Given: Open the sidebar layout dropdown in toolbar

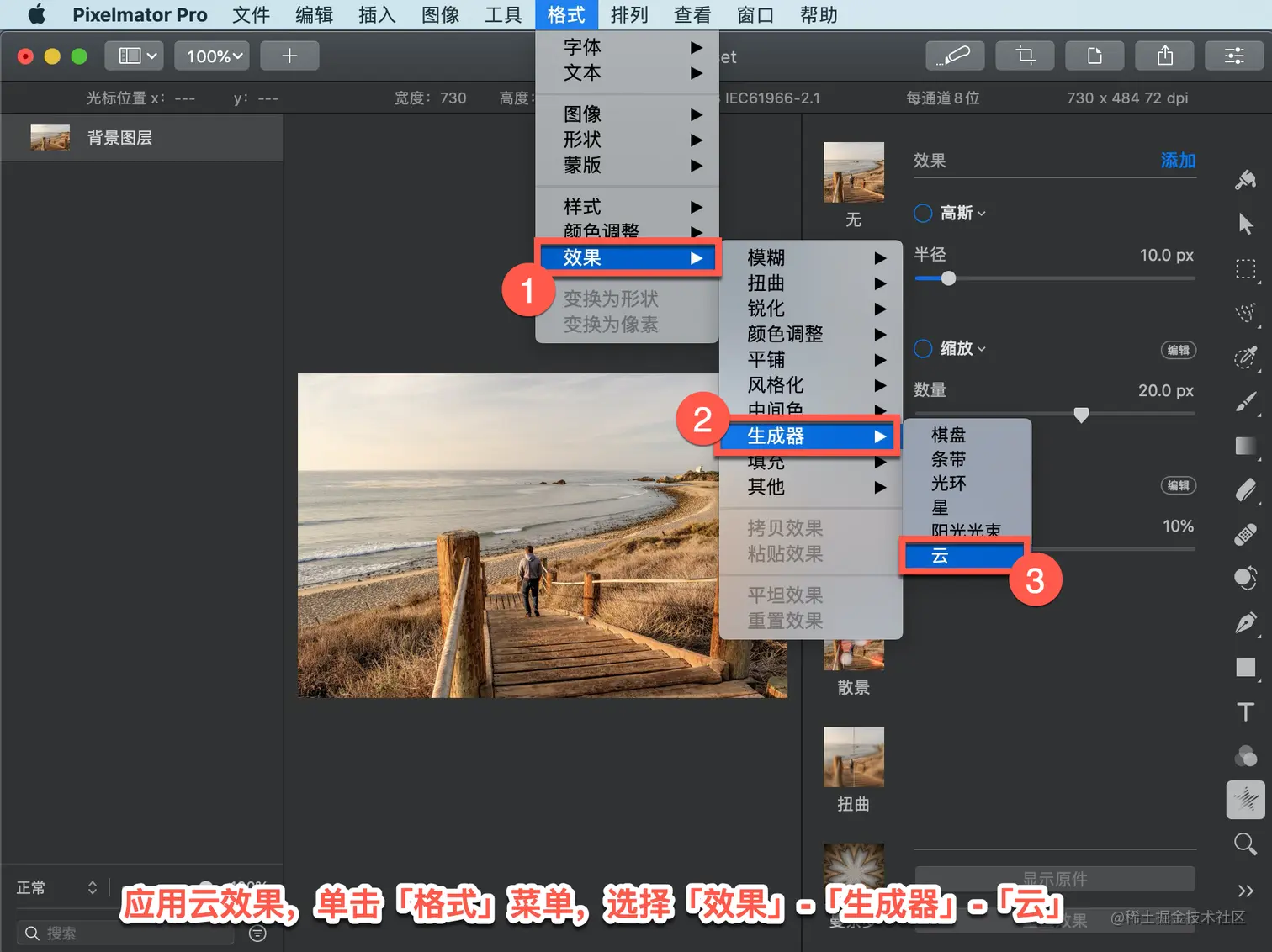Looking at the screenshot, I should 135,56.
